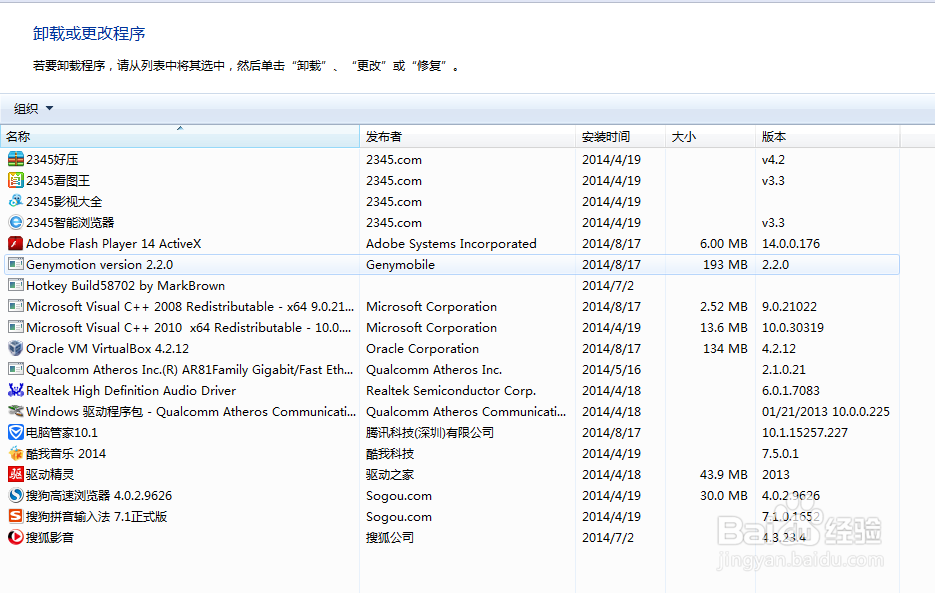935x593 pixels.
Task: Click the Adobe Flash Player icon
Action: coord(16,243)
